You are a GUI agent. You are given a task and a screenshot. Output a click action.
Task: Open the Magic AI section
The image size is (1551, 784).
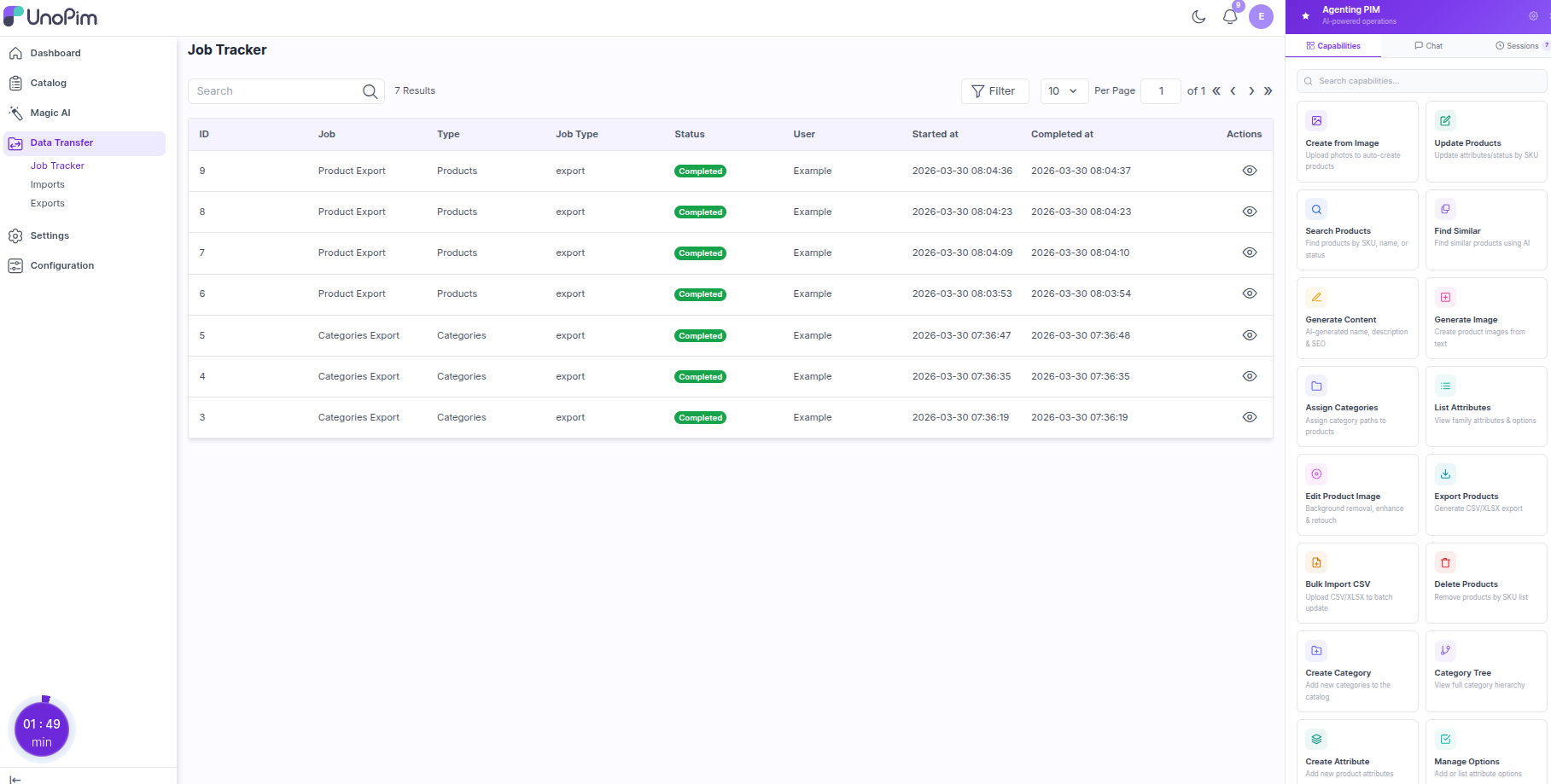click(50, 113)
